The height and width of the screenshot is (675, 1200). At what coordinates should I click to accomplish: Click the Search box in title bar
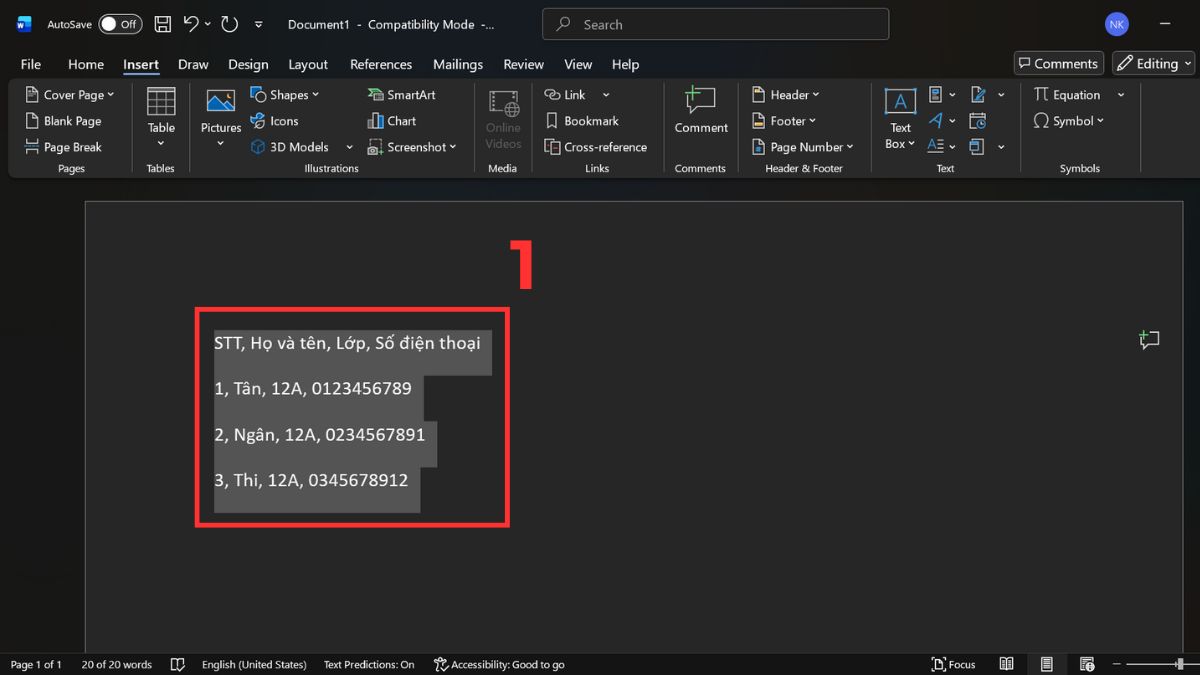(x=715, y=24)
